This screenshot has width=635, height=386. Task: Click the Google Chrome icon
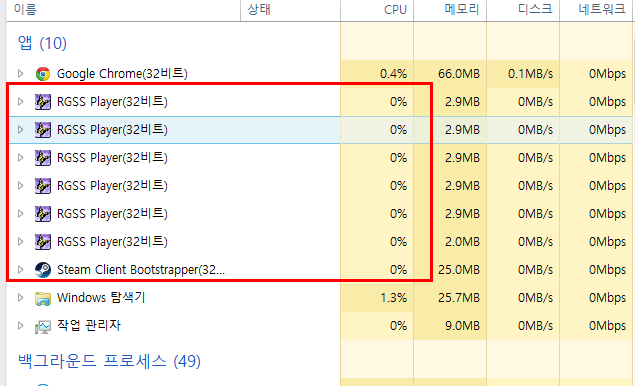[x=43, y=74]
